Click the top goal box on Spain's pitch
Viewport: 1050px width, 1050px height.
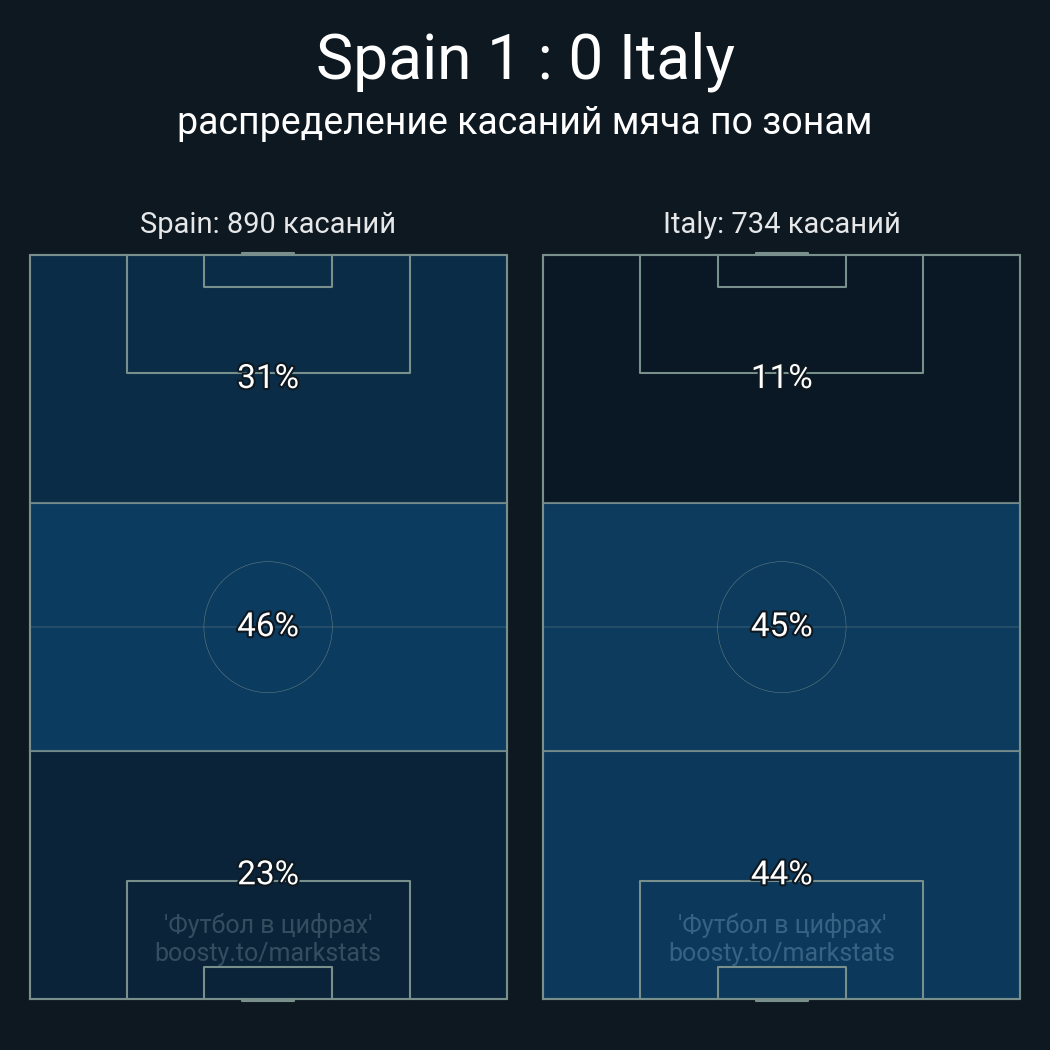pos(268,271)
